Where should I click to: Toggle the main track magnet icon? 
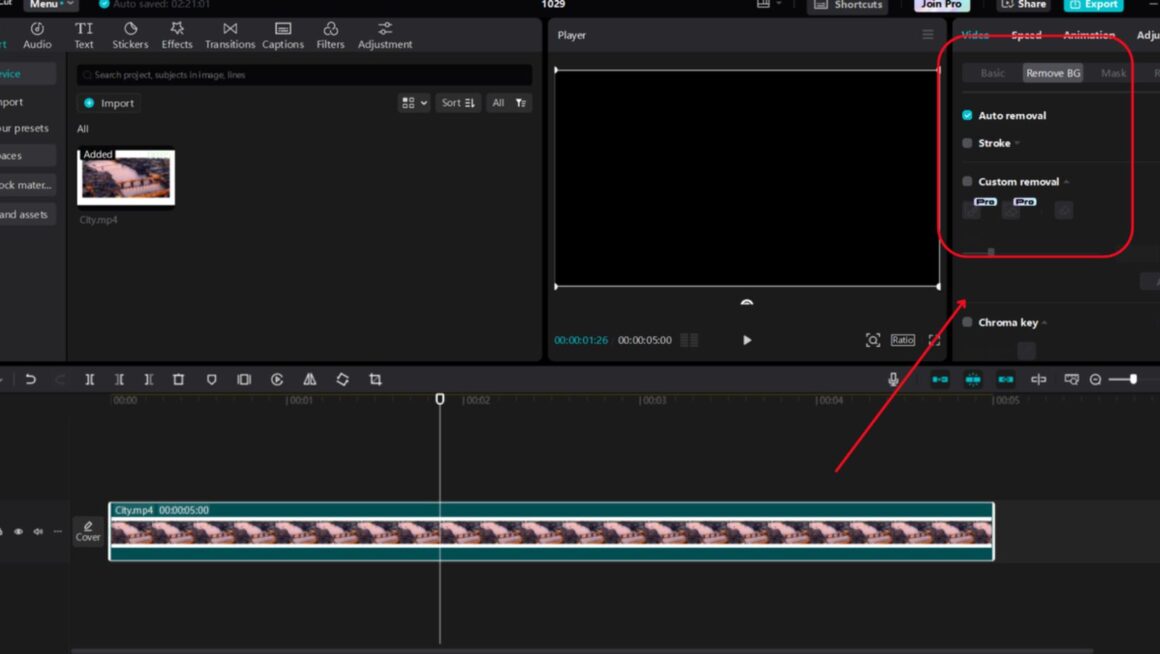[x=940, y=380]
